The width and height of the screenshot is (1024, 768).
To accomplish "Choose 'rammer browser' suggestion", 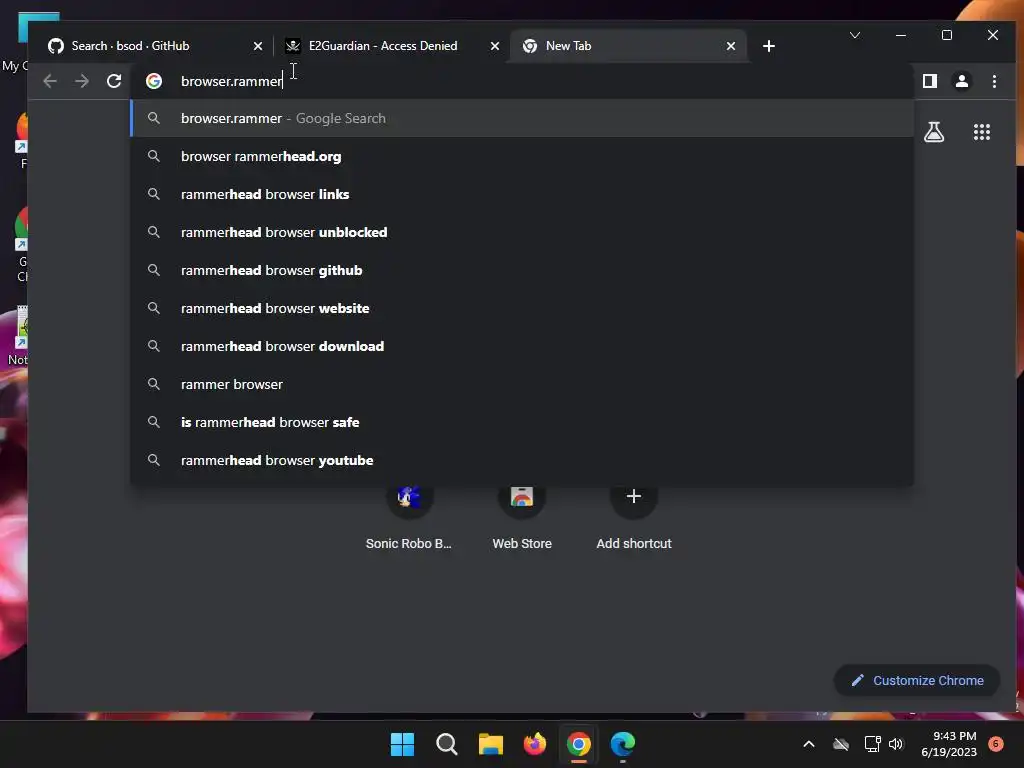I will (522, 384).
